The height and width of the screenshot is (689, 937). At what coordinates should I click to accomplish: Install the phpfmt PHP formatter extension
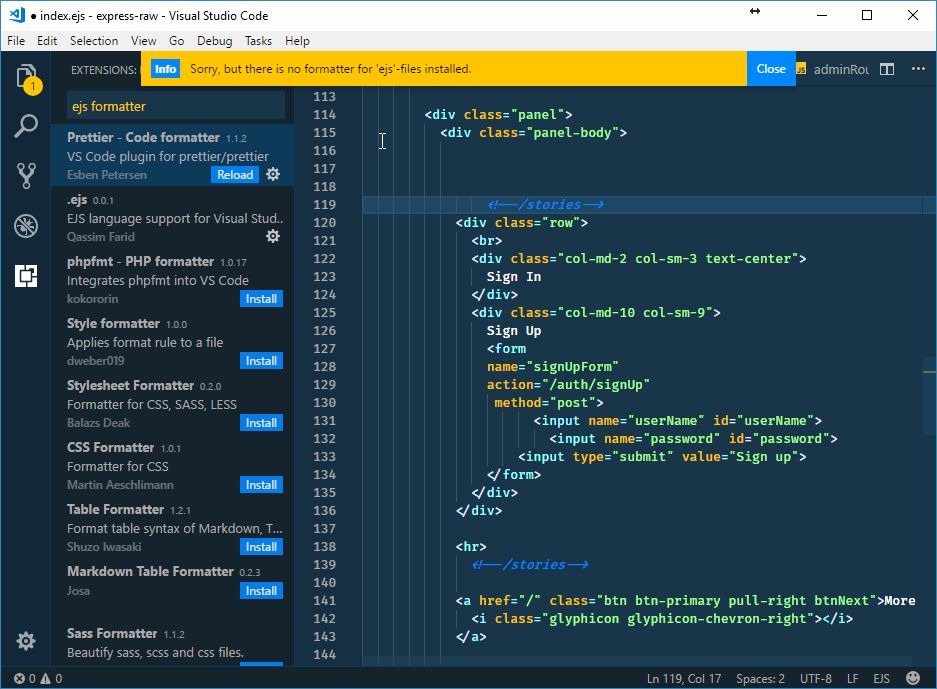[x=261, y=299]
